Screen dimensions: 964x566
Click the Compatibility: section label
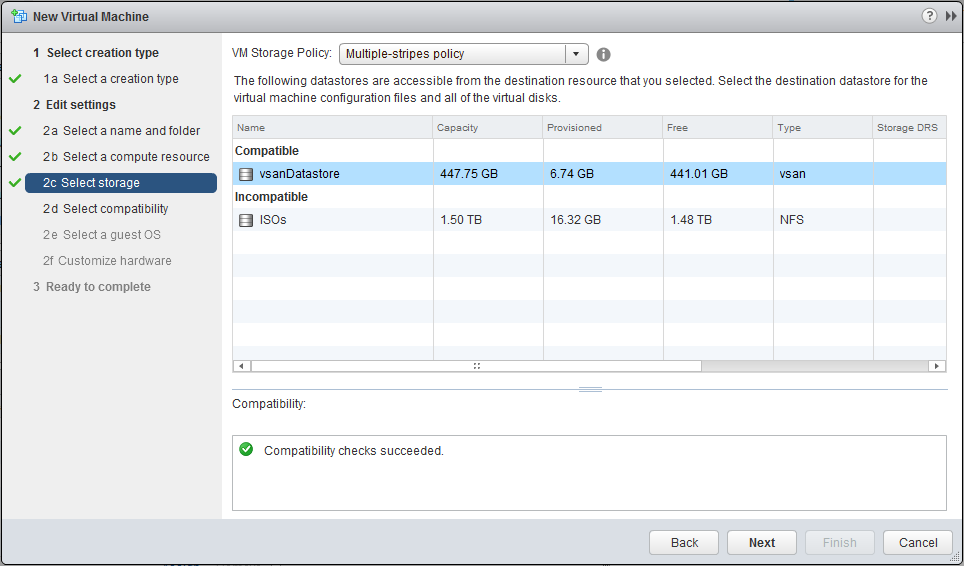269,404
